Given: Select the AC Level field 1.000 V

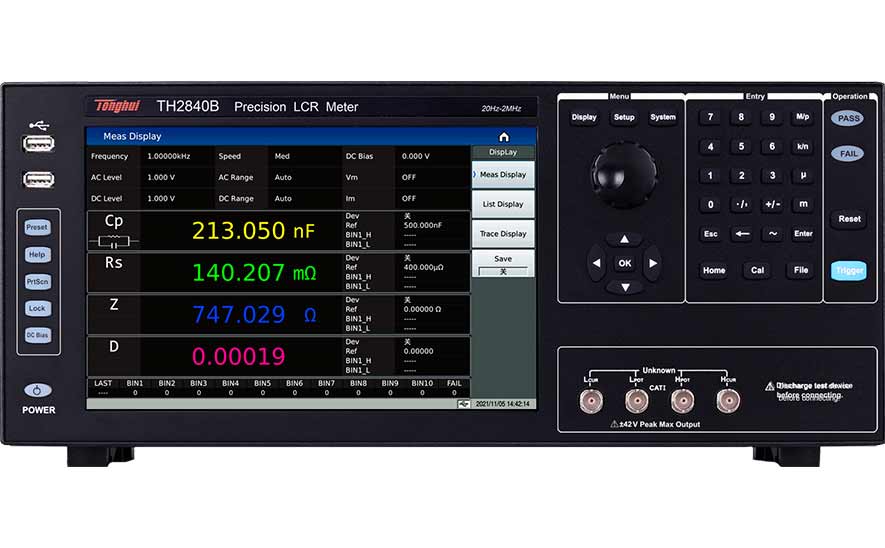Looking at the screenshot, I should (x=161, y=177).
